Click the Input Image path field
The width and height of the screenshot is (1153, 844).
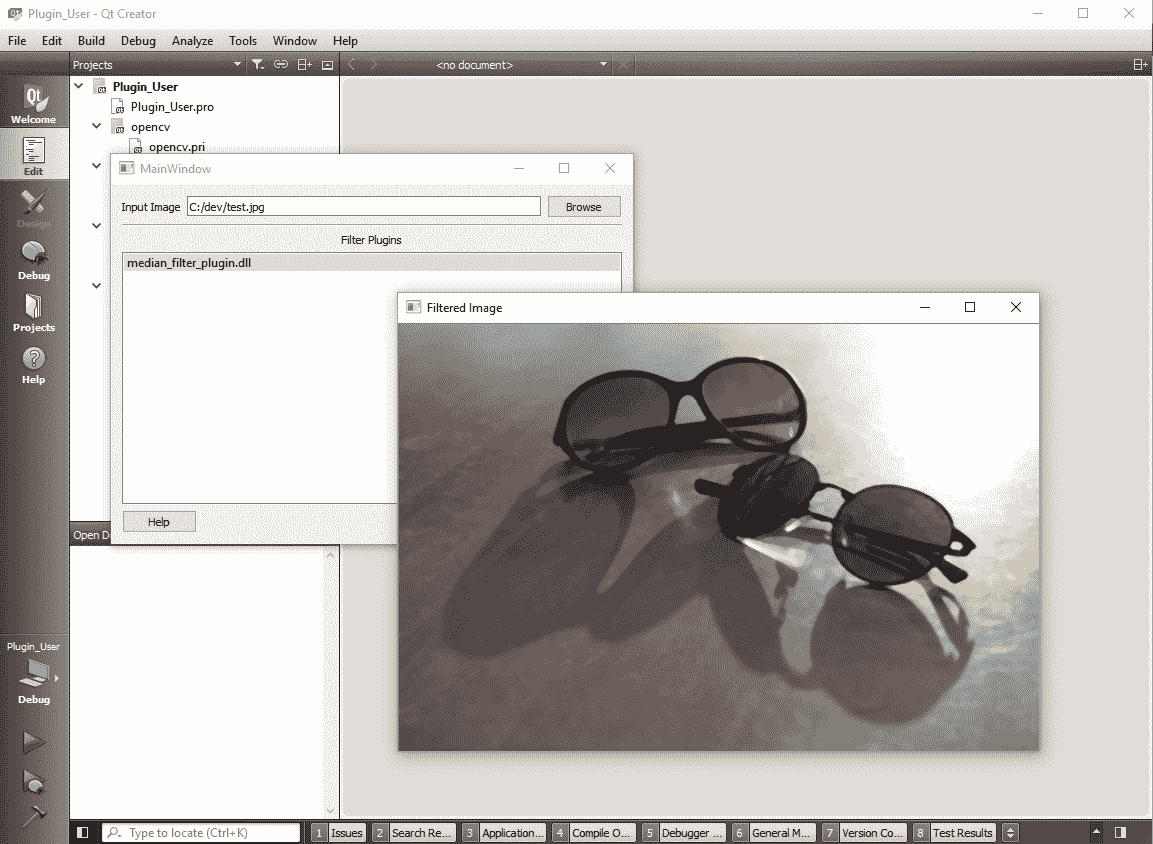coord(363,207)
